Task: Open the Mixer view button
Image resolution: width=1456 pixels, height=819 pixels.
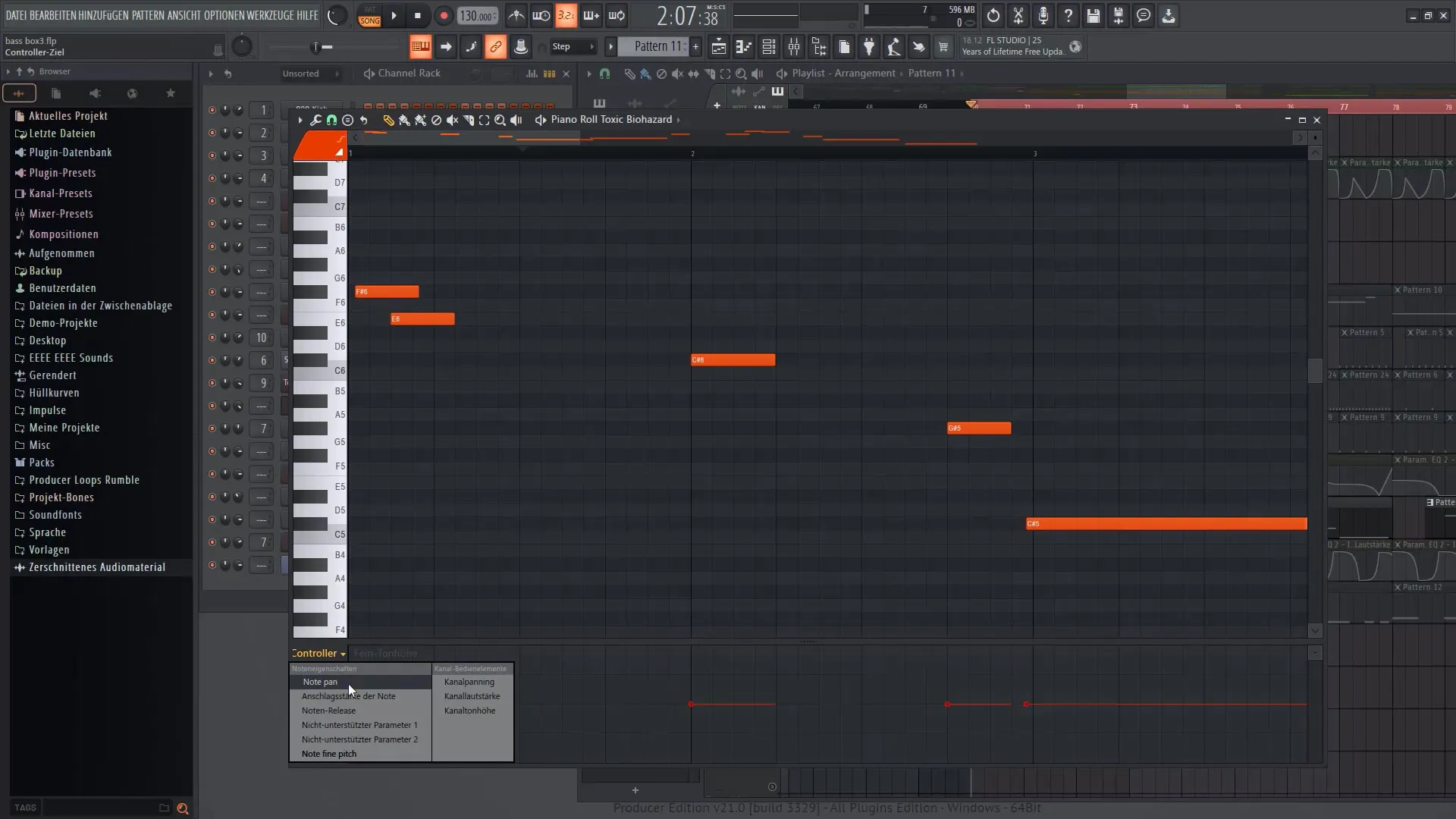Action: (x=794, y=47)
